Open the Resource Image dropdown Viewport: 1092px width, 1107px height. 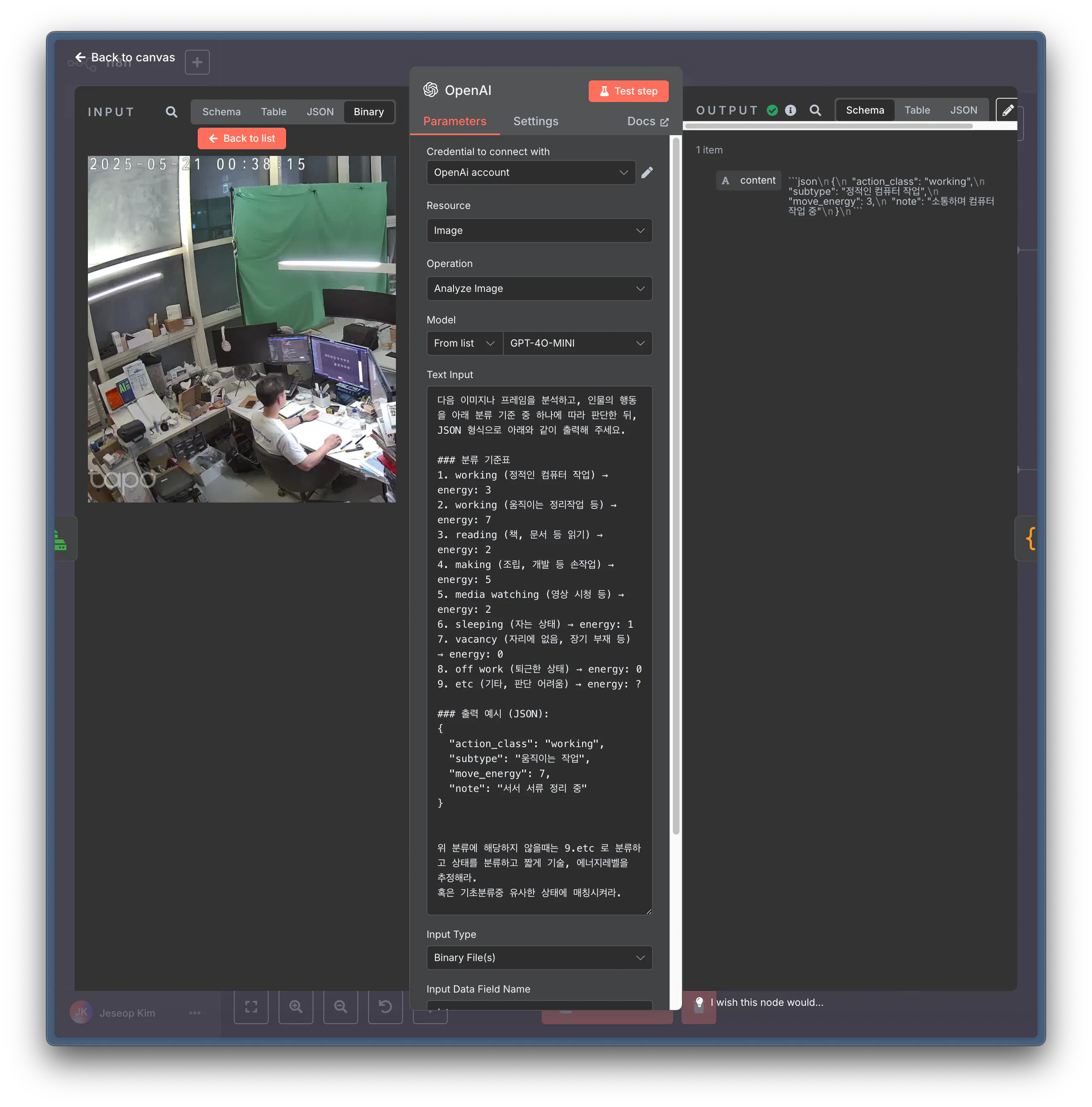[539, 231]
